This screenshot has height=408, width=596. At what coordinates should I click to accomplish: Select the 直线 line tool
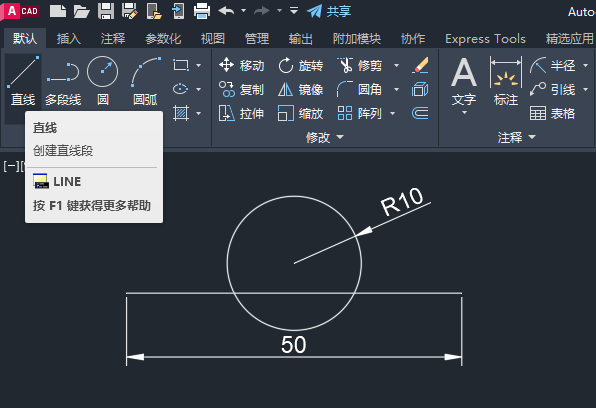(23, 81)
